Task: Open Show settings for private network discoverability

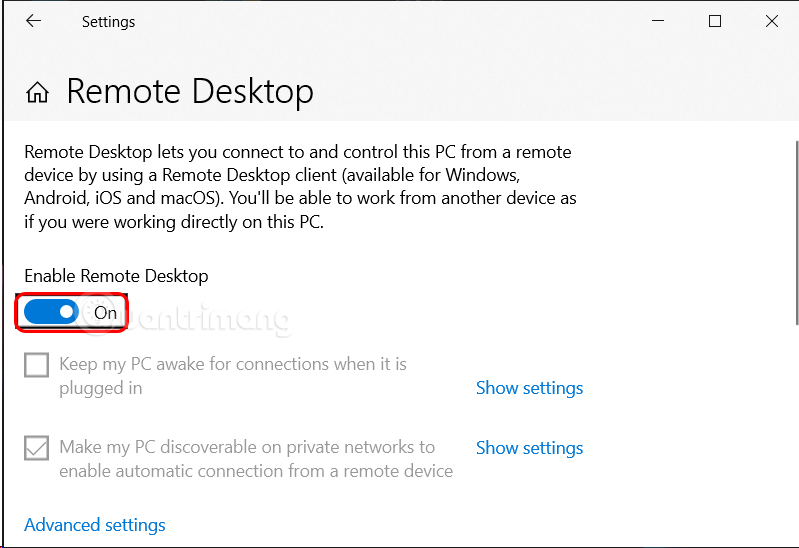Action: click(x=529, y=448)
